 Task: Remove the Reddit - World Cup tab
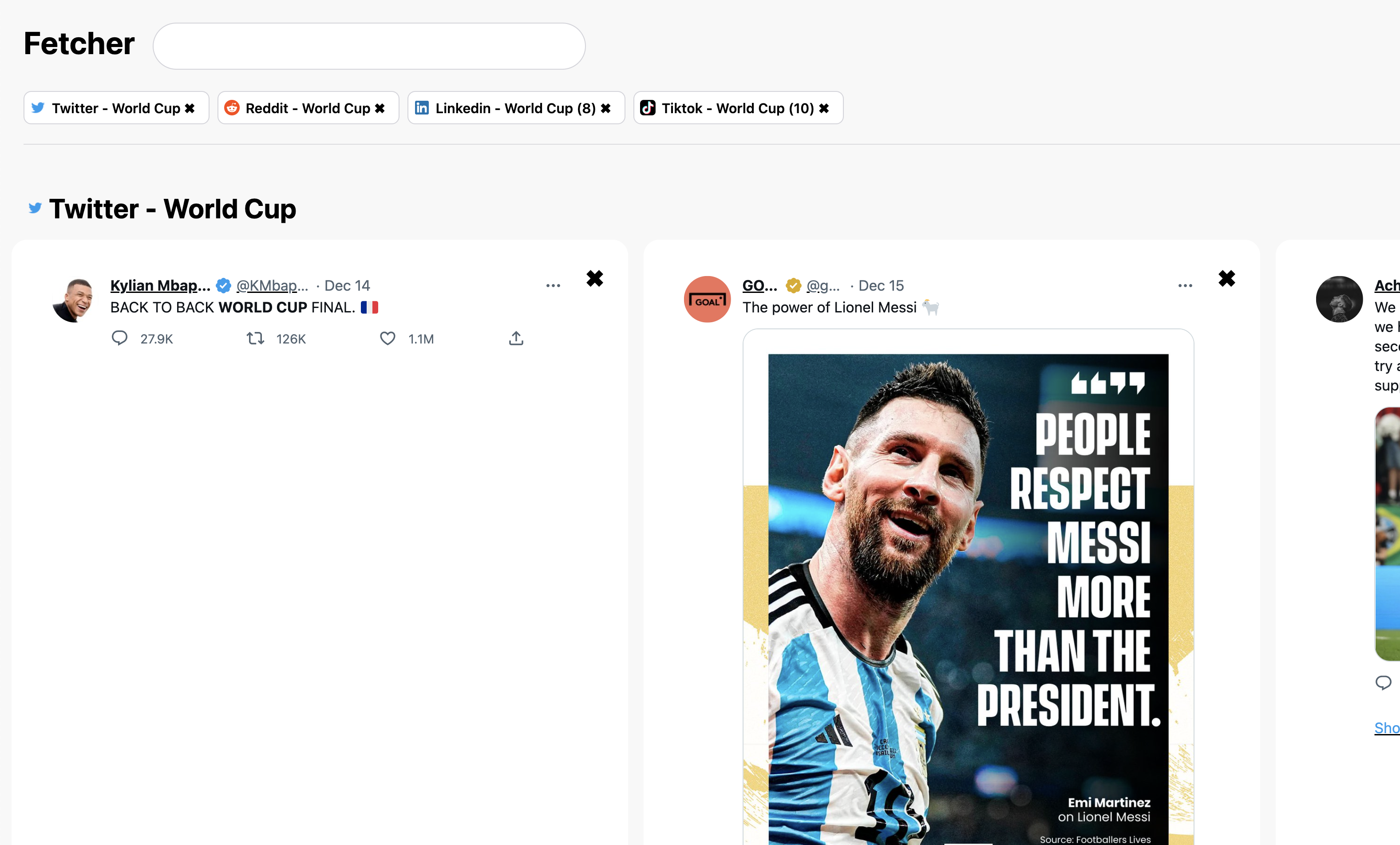pos(380,108)
